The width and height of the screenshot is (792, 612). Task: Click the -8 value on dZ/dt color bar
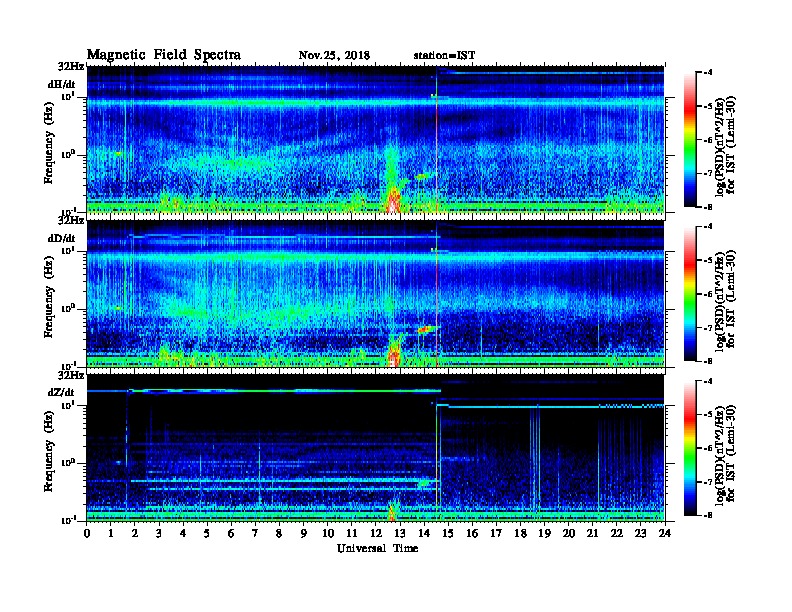pos(708,515)
